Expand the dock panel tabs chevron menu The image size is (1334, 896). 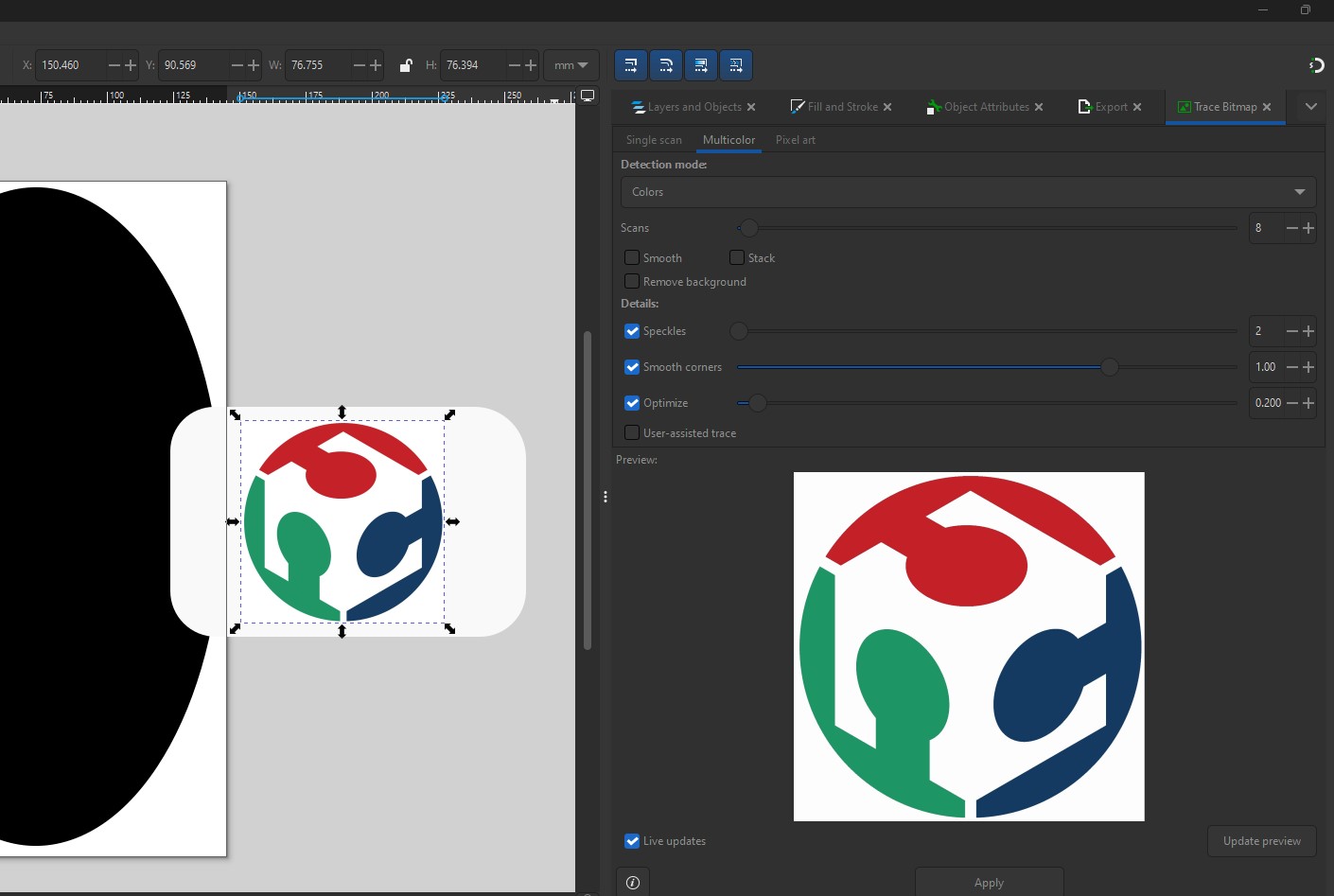(1311, 107)
